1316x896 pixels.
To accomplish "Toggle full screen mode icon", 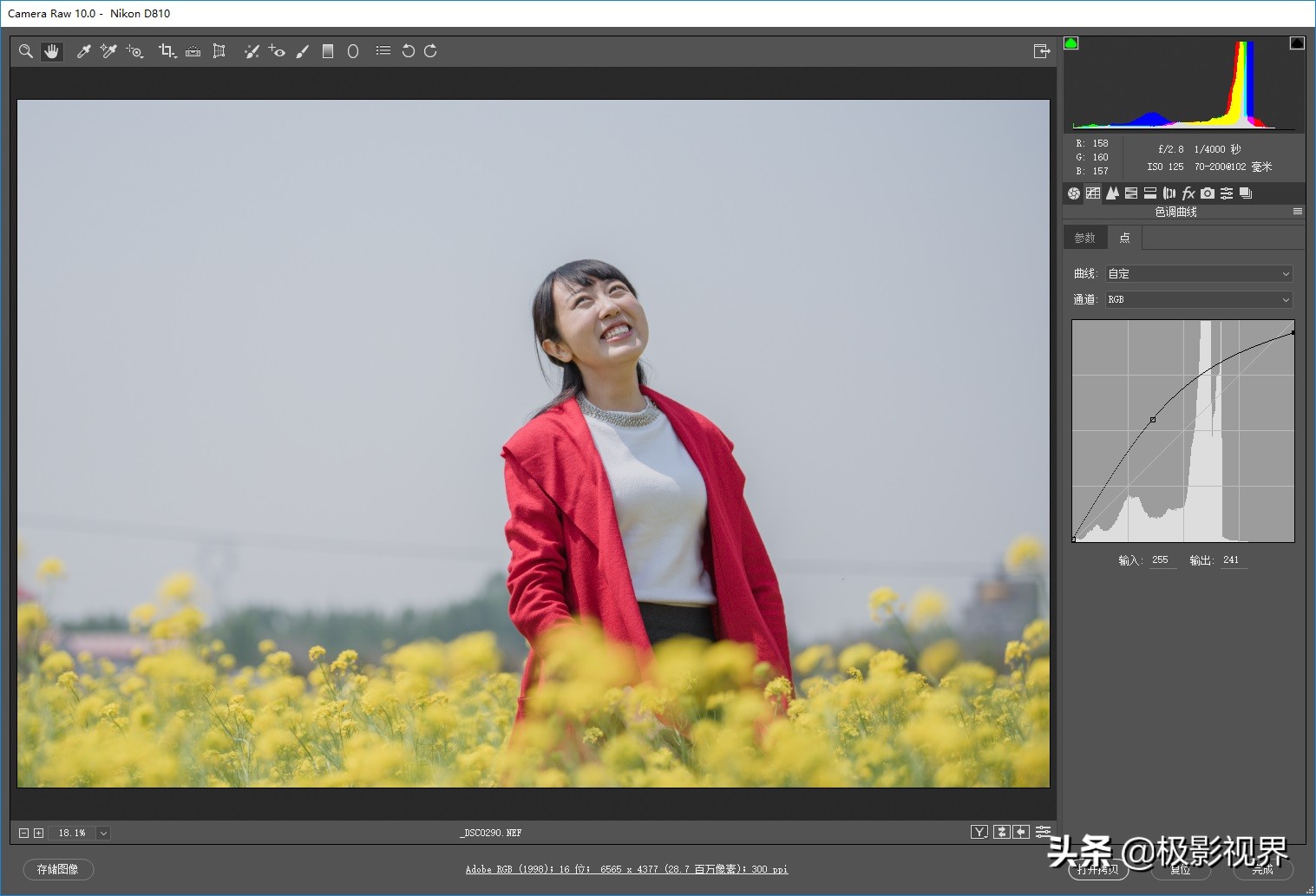I will point(1042,51).
